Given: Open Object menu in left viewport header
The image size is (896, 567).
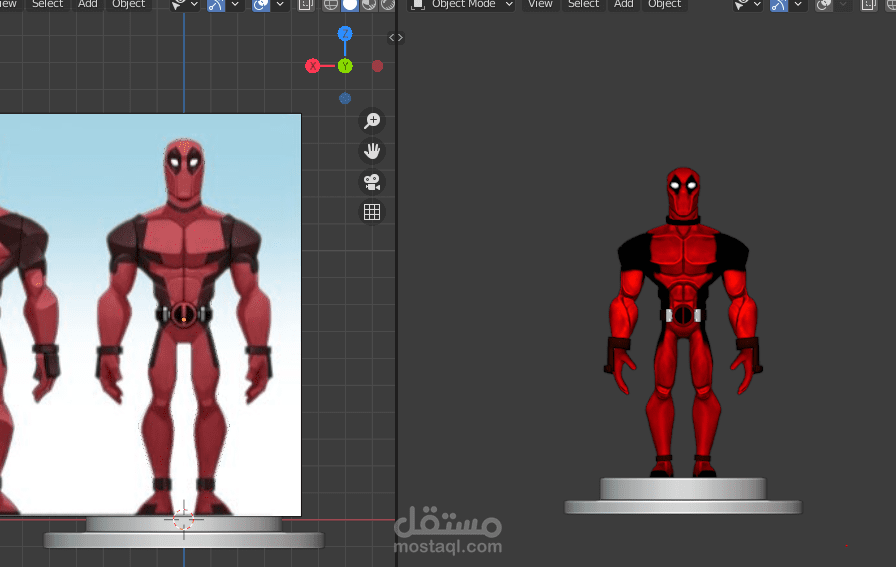Looking at the screenshot, I should [129, 4].
